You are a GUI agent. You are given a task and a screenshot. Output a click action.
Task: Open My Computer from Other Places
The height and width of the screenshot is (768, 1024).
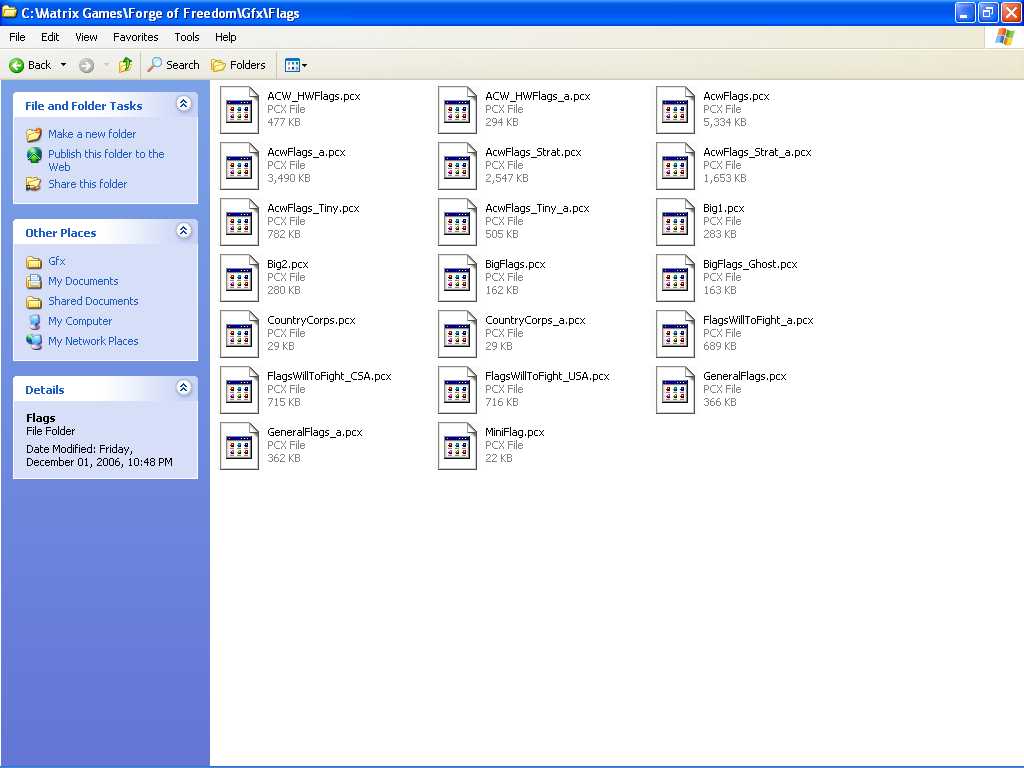pyautogui.click(x=80, y=321)
